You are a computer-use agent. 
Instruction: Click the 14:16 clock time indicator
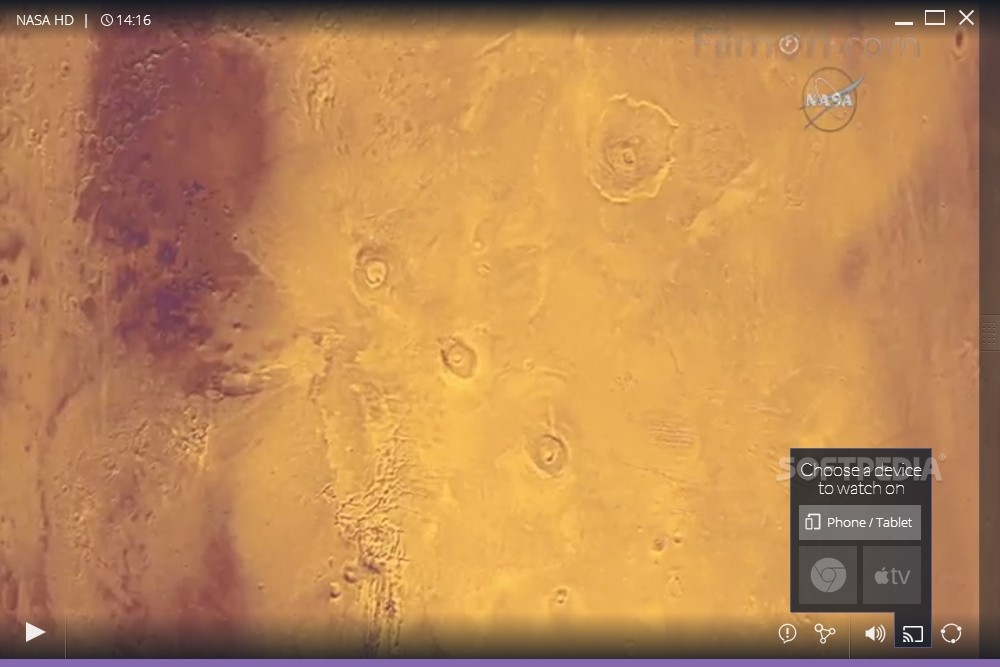(x=126, y=20)
